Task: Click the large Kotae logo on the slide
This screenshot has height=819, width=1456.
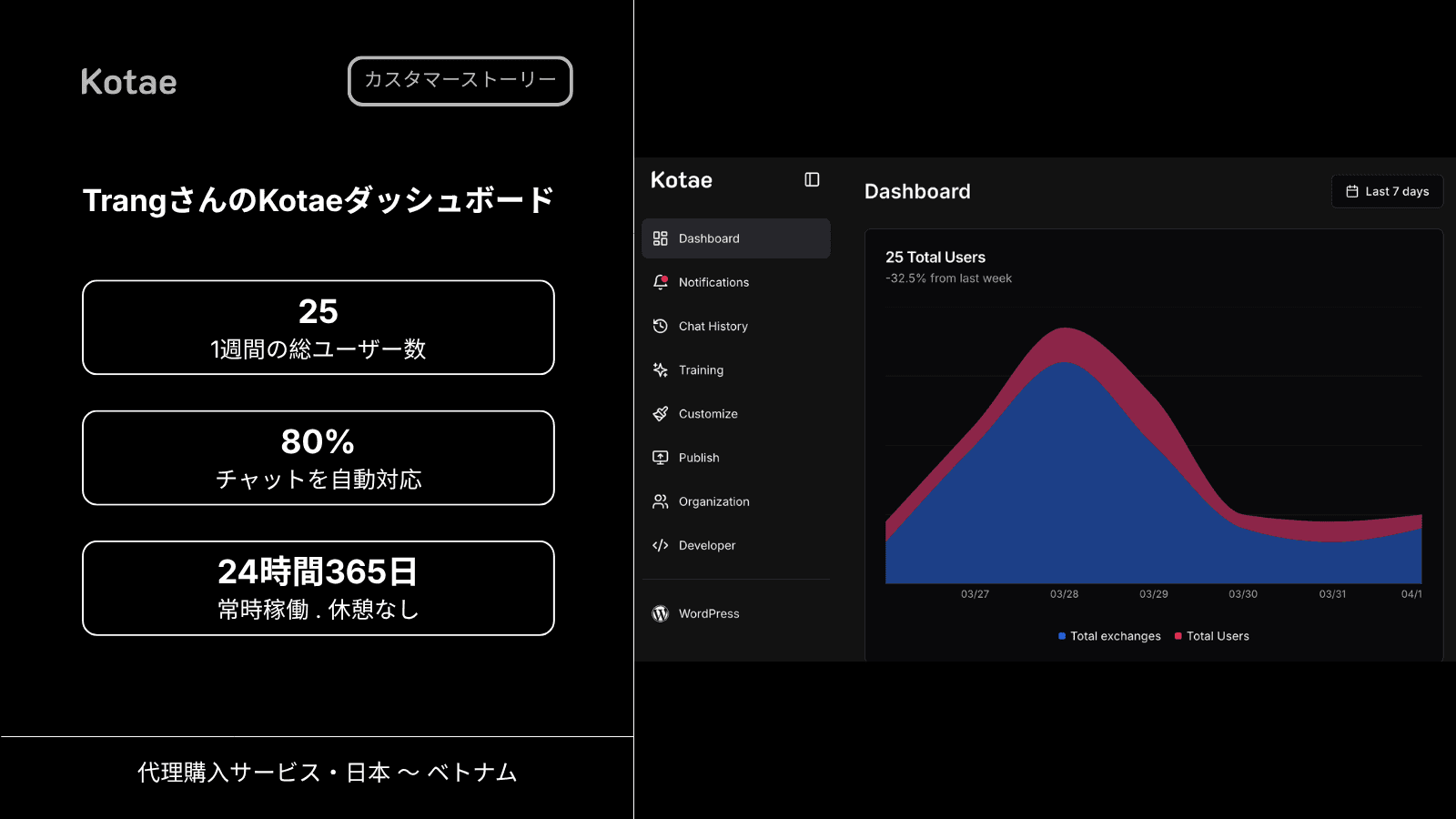Action: click(129, 82)
